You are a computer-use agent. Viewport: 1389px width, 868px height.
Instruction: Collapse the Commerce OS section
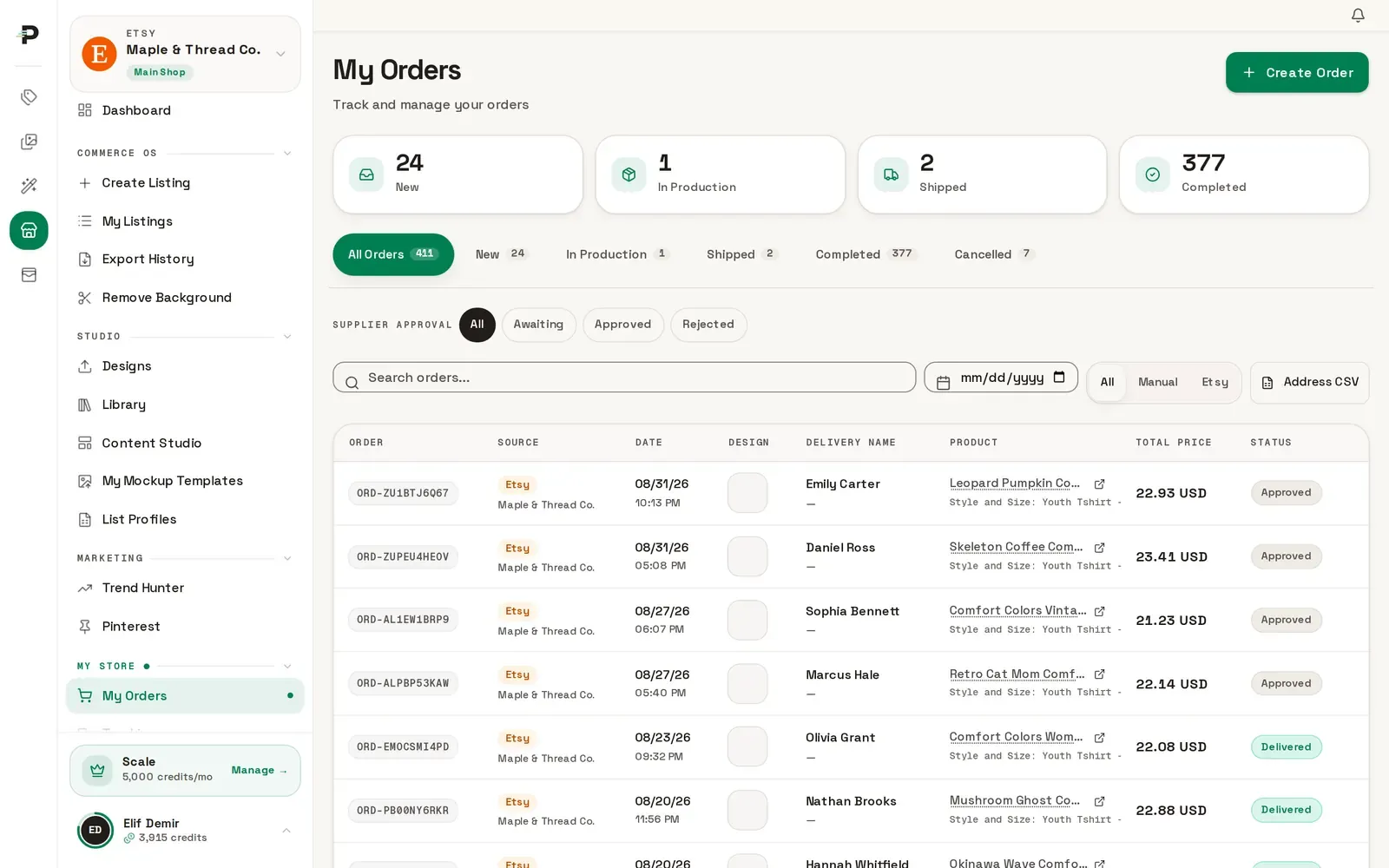(287, 154)
